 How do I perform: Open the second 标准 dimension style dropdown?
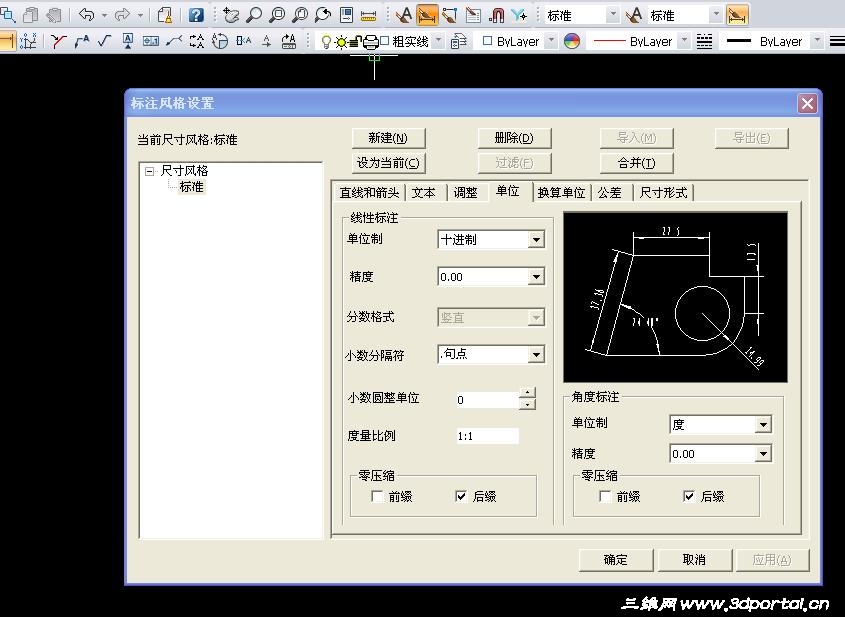tap(716, 15)
